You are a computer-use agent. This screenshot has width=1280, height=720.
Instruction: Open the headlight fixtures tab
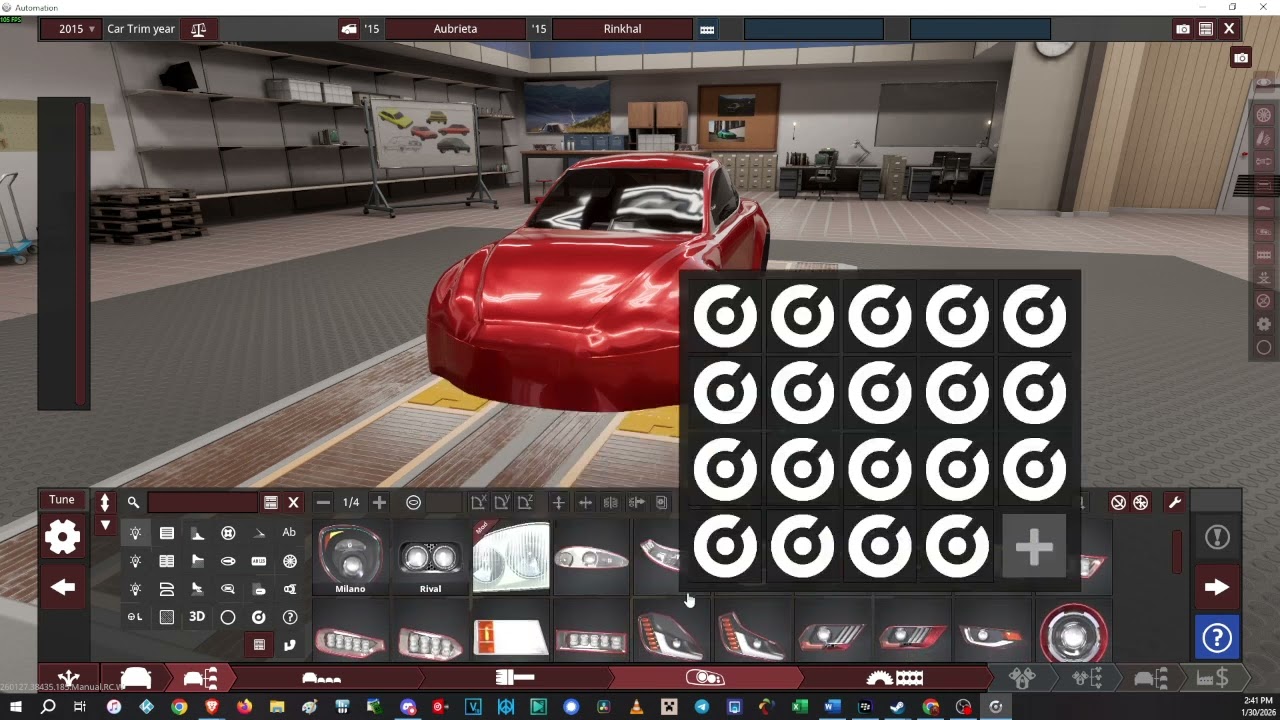pyautogui.click(x=705, y=678)
